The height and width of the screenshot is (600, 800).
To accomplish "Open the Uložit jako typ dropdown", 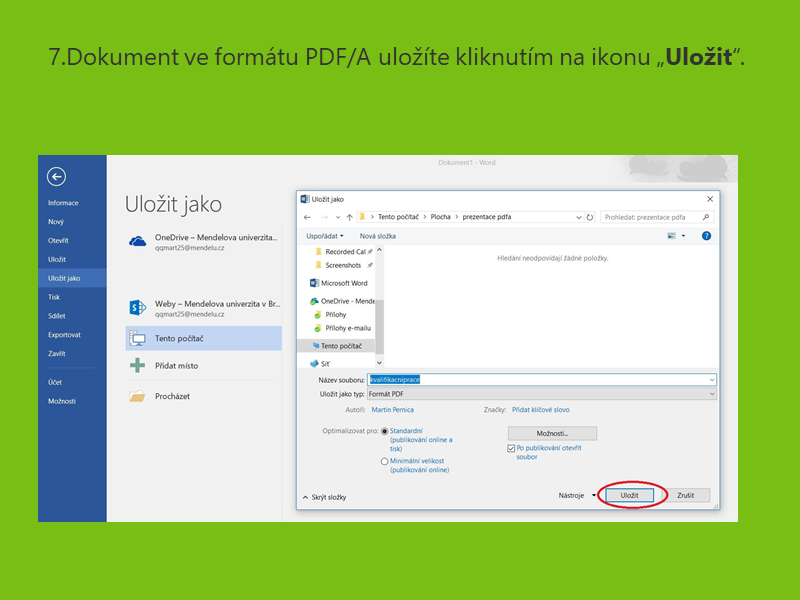I will pyautogui.click(x=540, y=394).
